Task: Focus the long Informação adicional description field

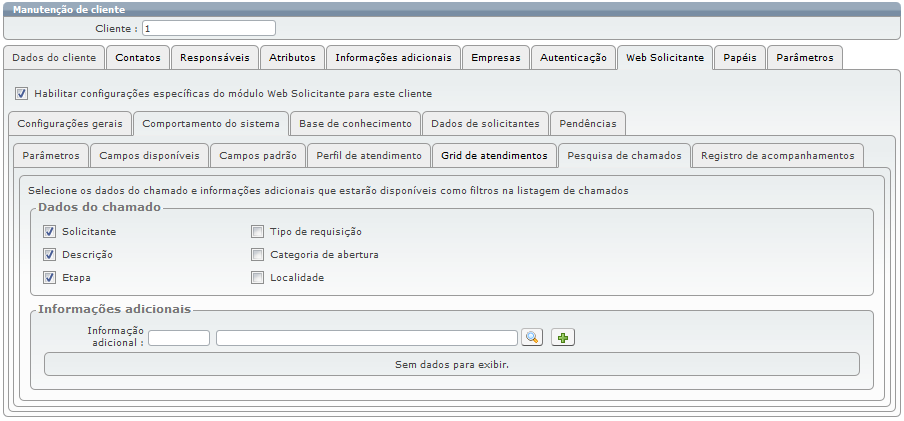Action: [x=367, y=338]
